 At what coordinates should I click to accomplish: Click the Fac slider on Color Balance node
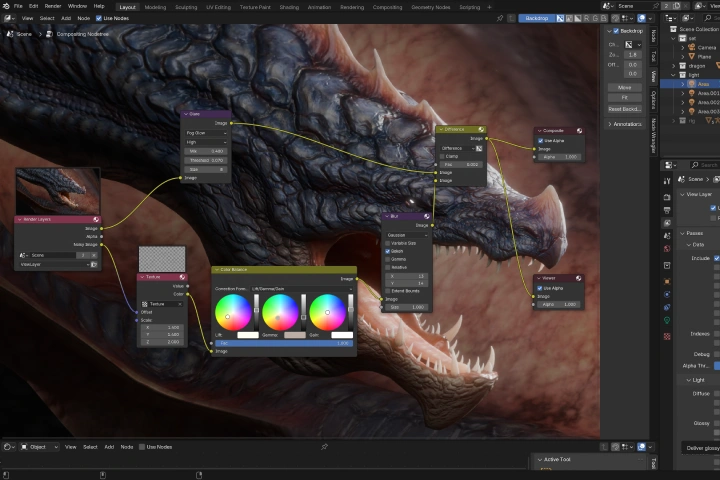pyautogui.click(x=284, y=343)
